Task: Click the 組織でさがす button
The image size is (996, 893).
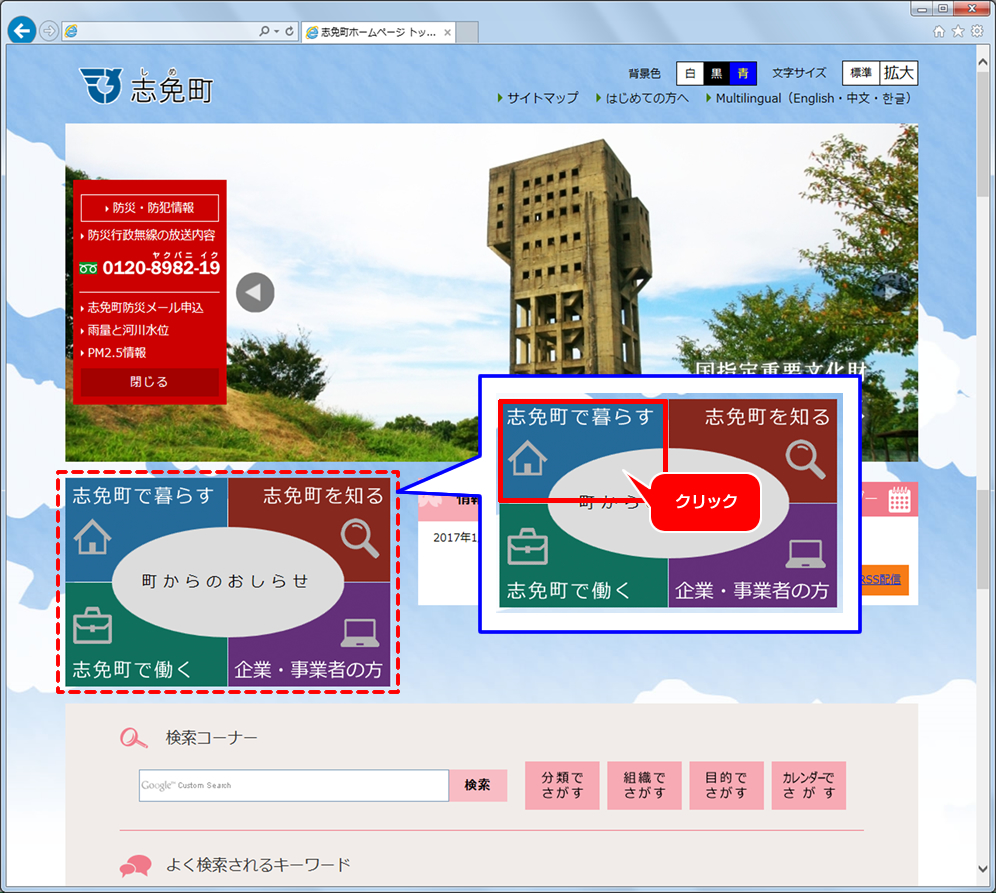Action: pos(644,785)
